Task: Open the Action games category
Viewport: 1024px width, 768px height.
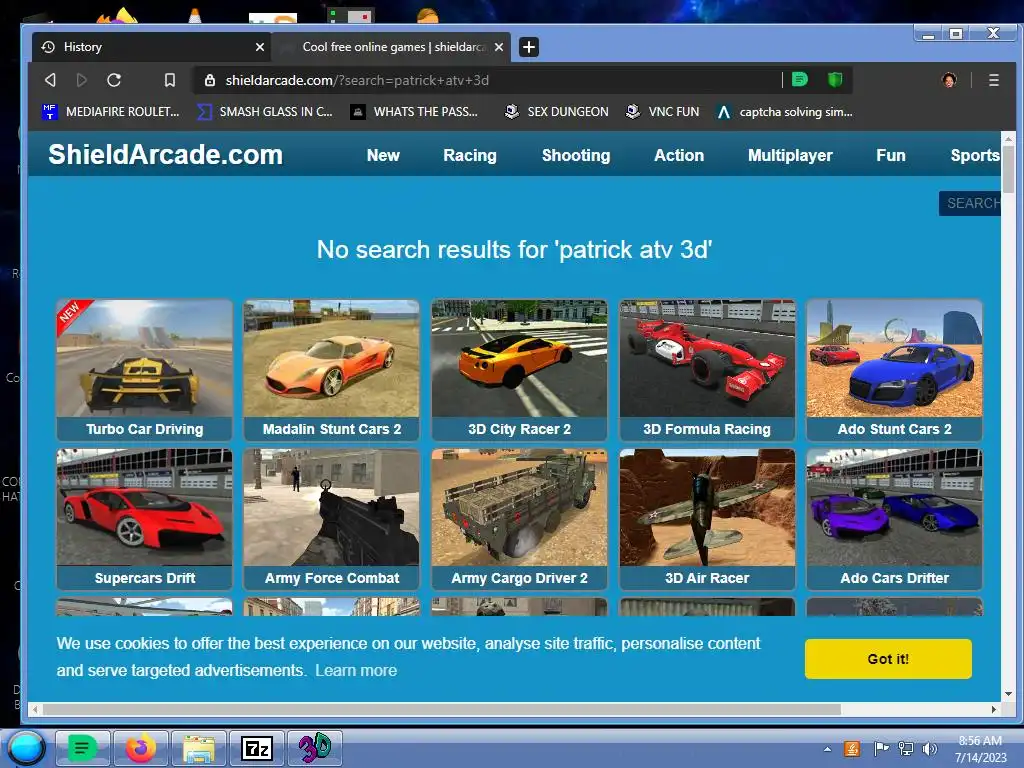Action: coord(679,155)
